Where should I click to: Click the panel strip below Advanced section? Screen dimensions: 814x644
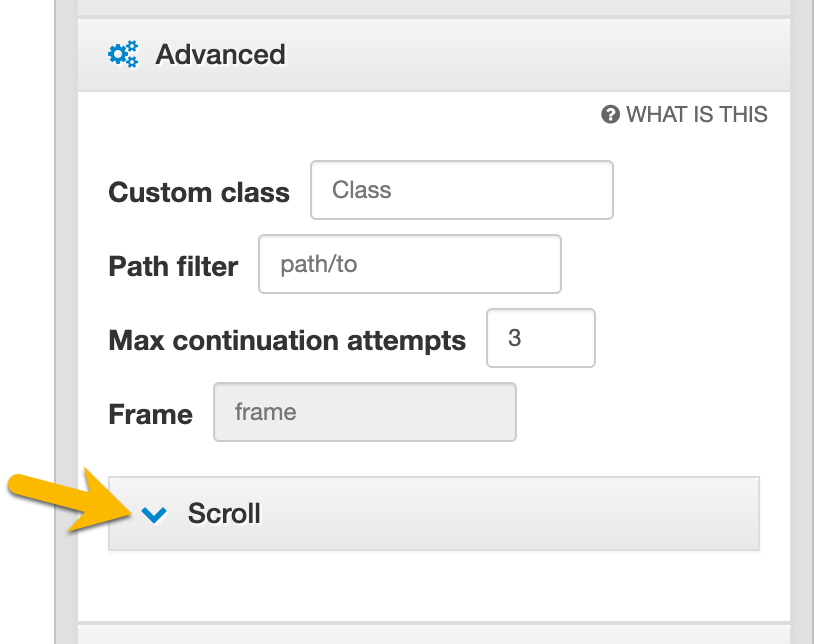[x=433, y=634]
